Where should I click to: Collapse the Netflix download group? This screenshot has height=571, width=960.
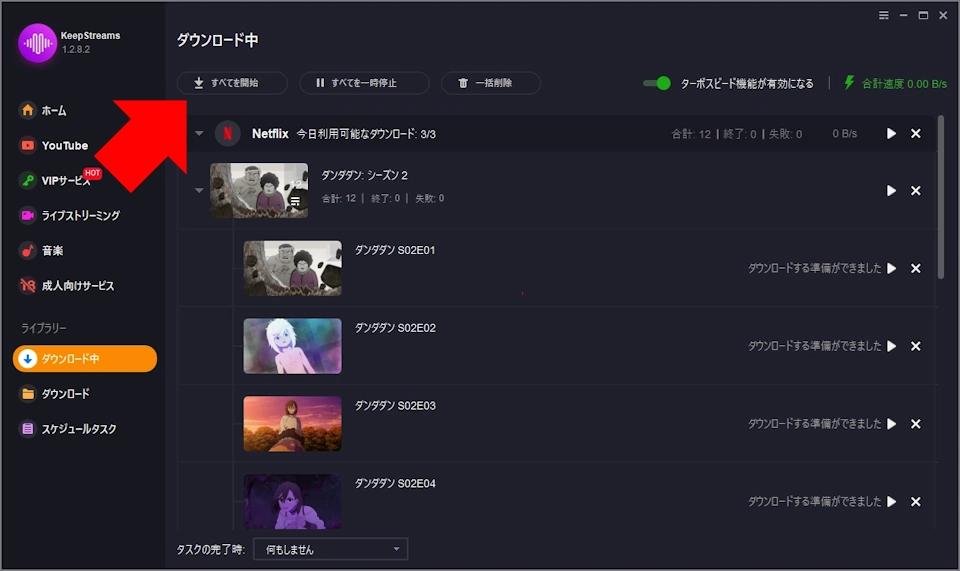[199, 133]
